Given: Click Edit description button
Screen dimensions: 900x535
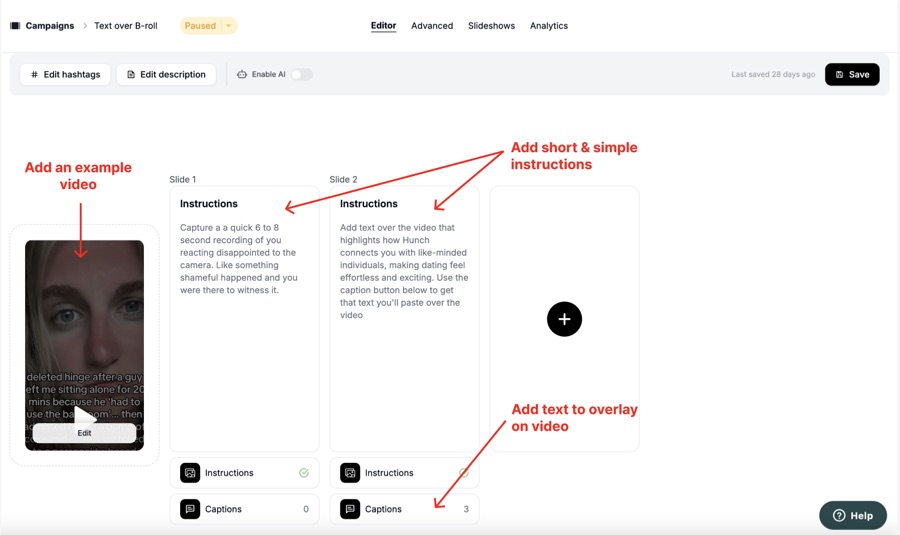Looking at the screenshot, I should coord(166,75).
